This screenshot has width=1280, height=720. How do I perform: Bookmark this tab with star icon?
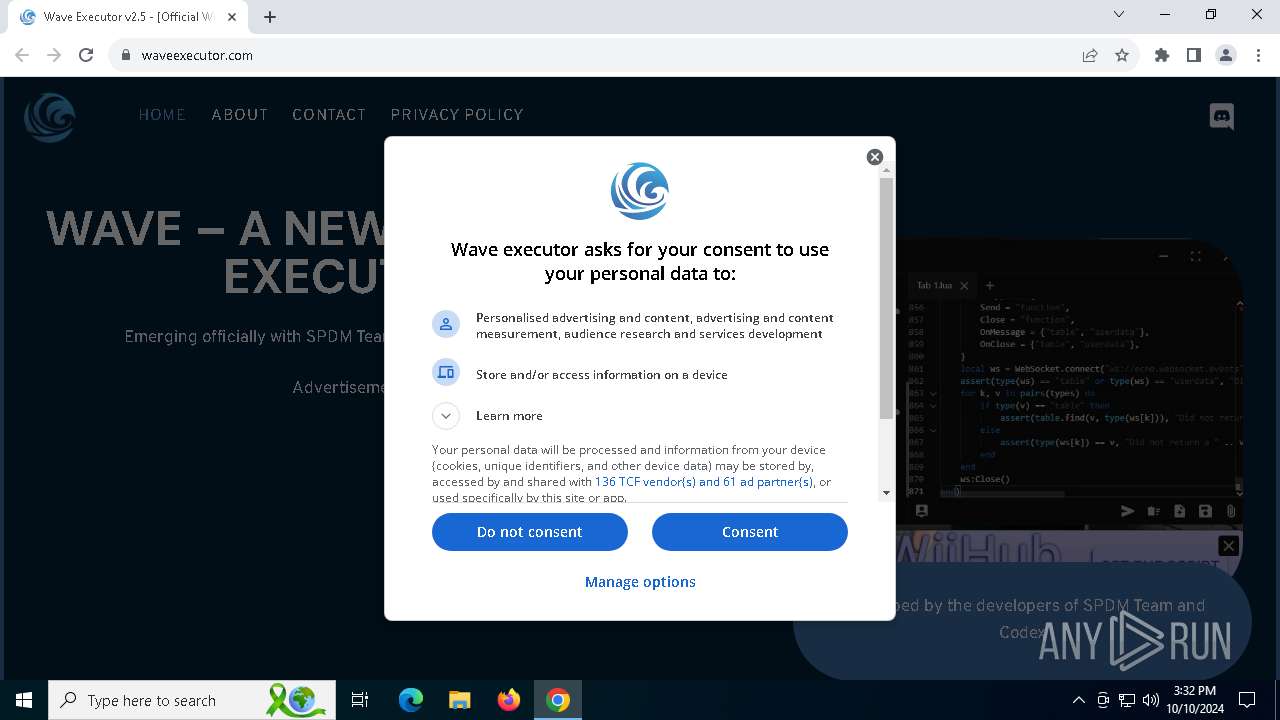coord(1122,55)
